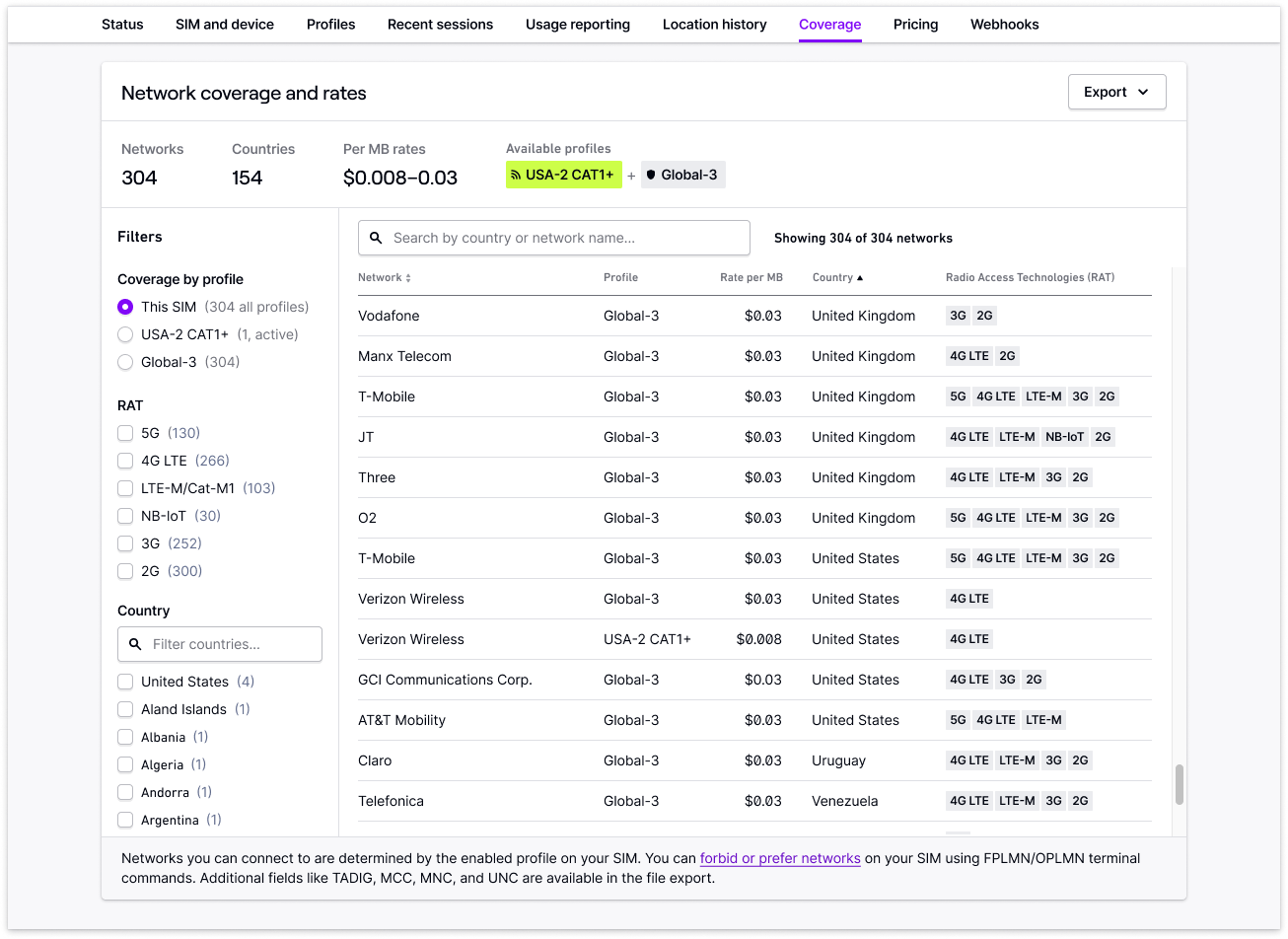Select the Global-3 coverage profile radio button
Screen dimensions: 1288x939
[x=125, y=362]
